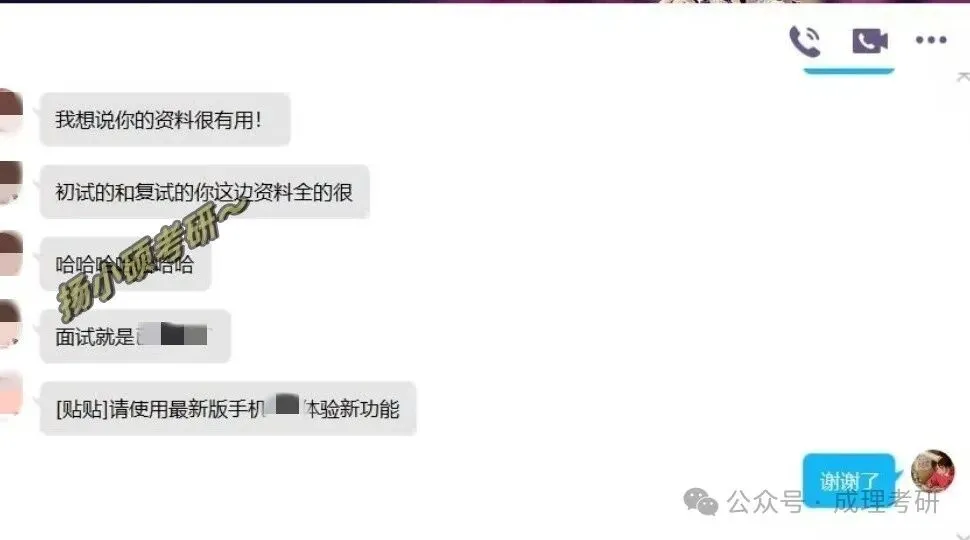Open the avatar beside the "面试就是" message
This screenshot has width=970, height=540.
click(9, 324)
